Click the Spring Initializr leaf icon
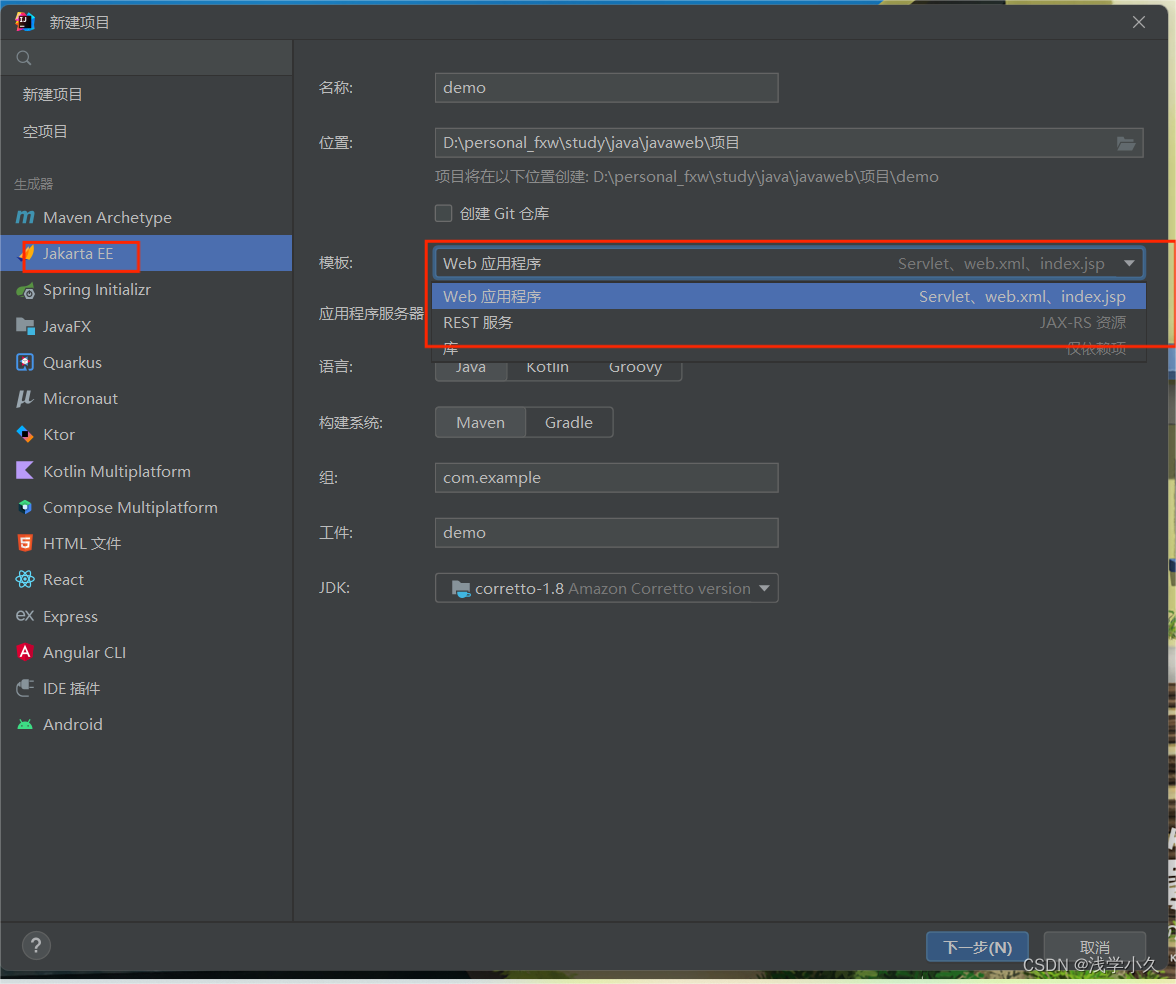The width and height of the screenshot is (1176, 984). (25, 290)
